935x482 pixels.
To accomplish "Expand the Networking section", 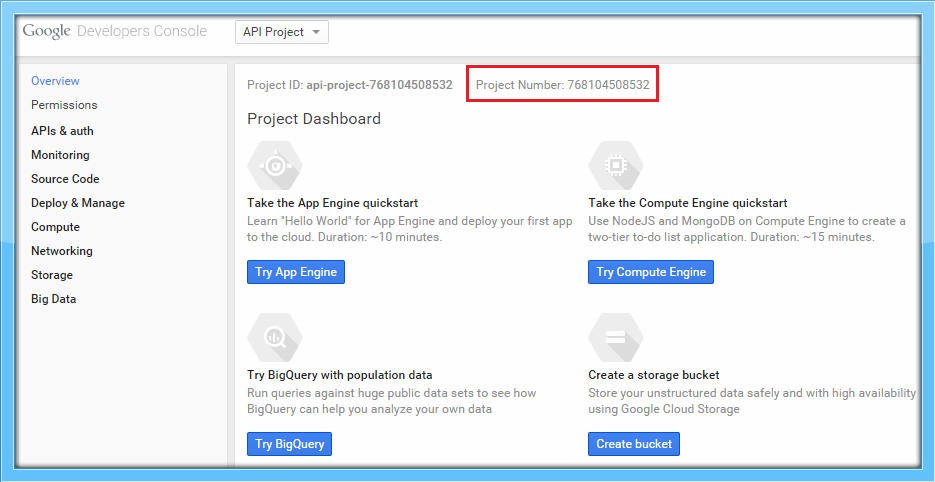I will click(62, 251).
